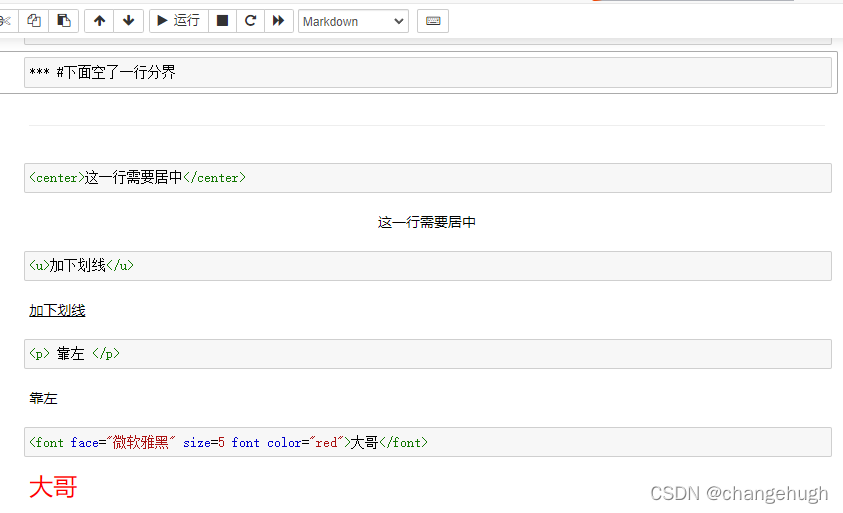
Task: Select the rendered centered text 这一行需要居中
Action: (x=427, y=222)
